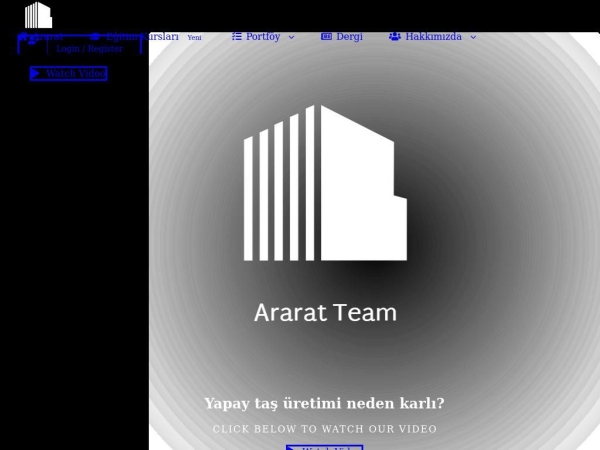The height and width of the screenshot is (450, 600).
Task: Open the Portföy menu label
Action: click(263, 36)
